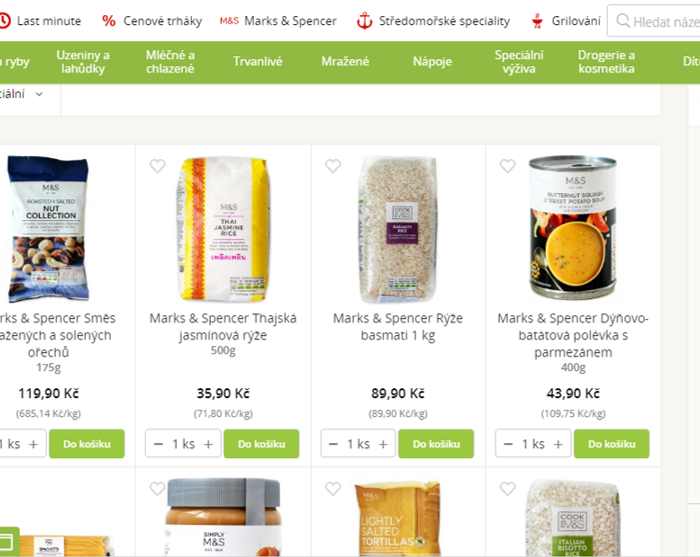This screenshot has height=557, width=700.
Task: Click the search magnifier icon
Action: coord(623,21)
